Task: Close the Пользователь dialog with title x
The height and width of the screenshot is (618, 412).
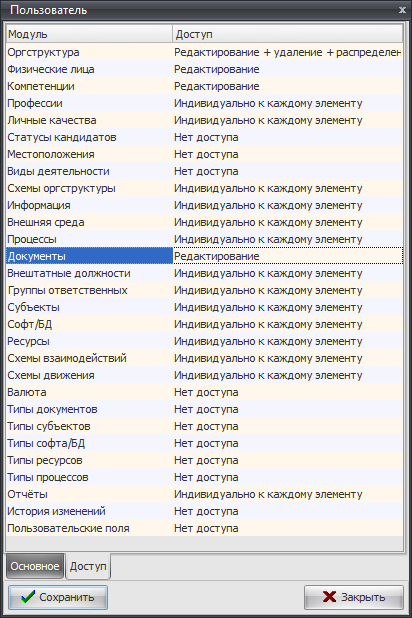Action: pyautogui.click(x=402, y=10)
